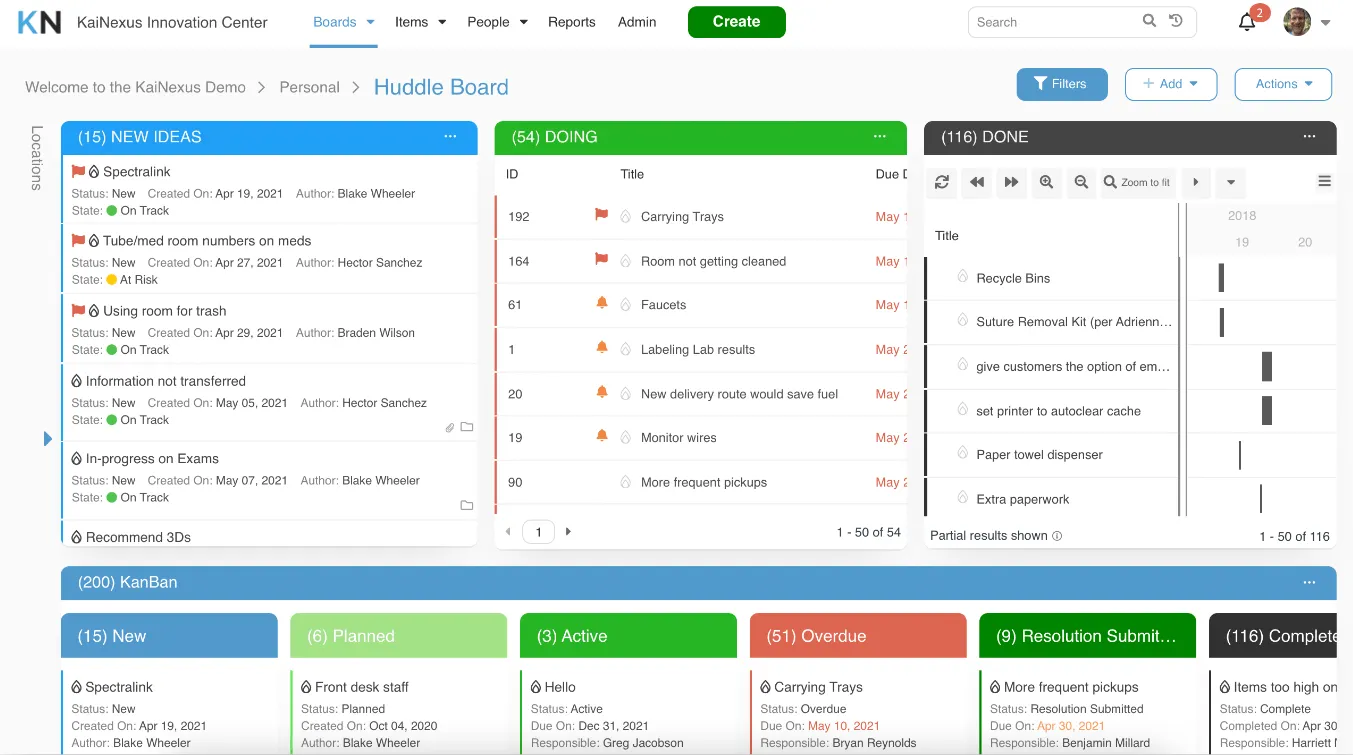
Task: Click the search history clock icon
Action: [x=1176, y=21]
